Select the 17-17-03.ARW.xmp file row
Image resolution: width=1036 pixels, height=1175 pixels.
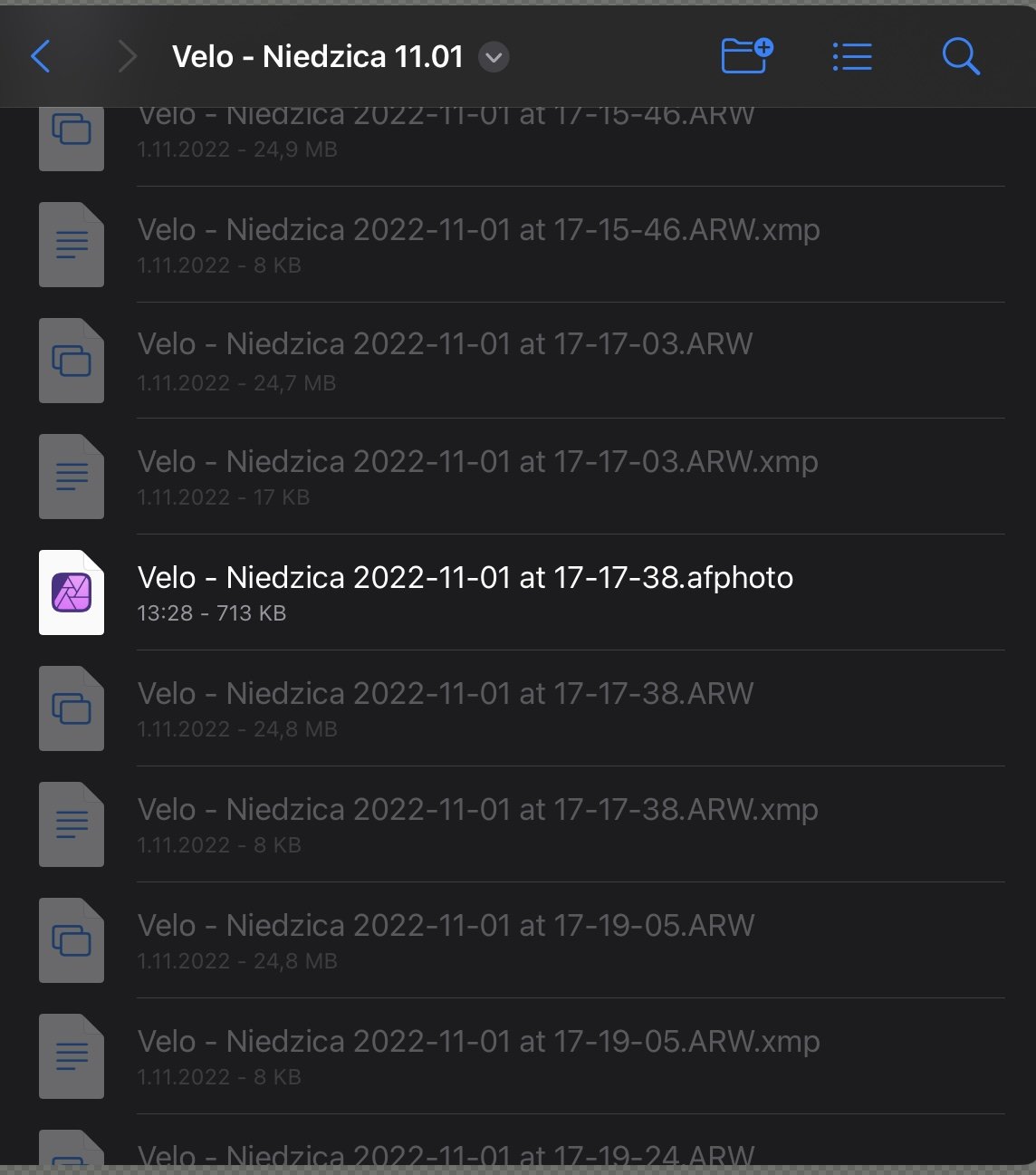click(x=522, y=477)
